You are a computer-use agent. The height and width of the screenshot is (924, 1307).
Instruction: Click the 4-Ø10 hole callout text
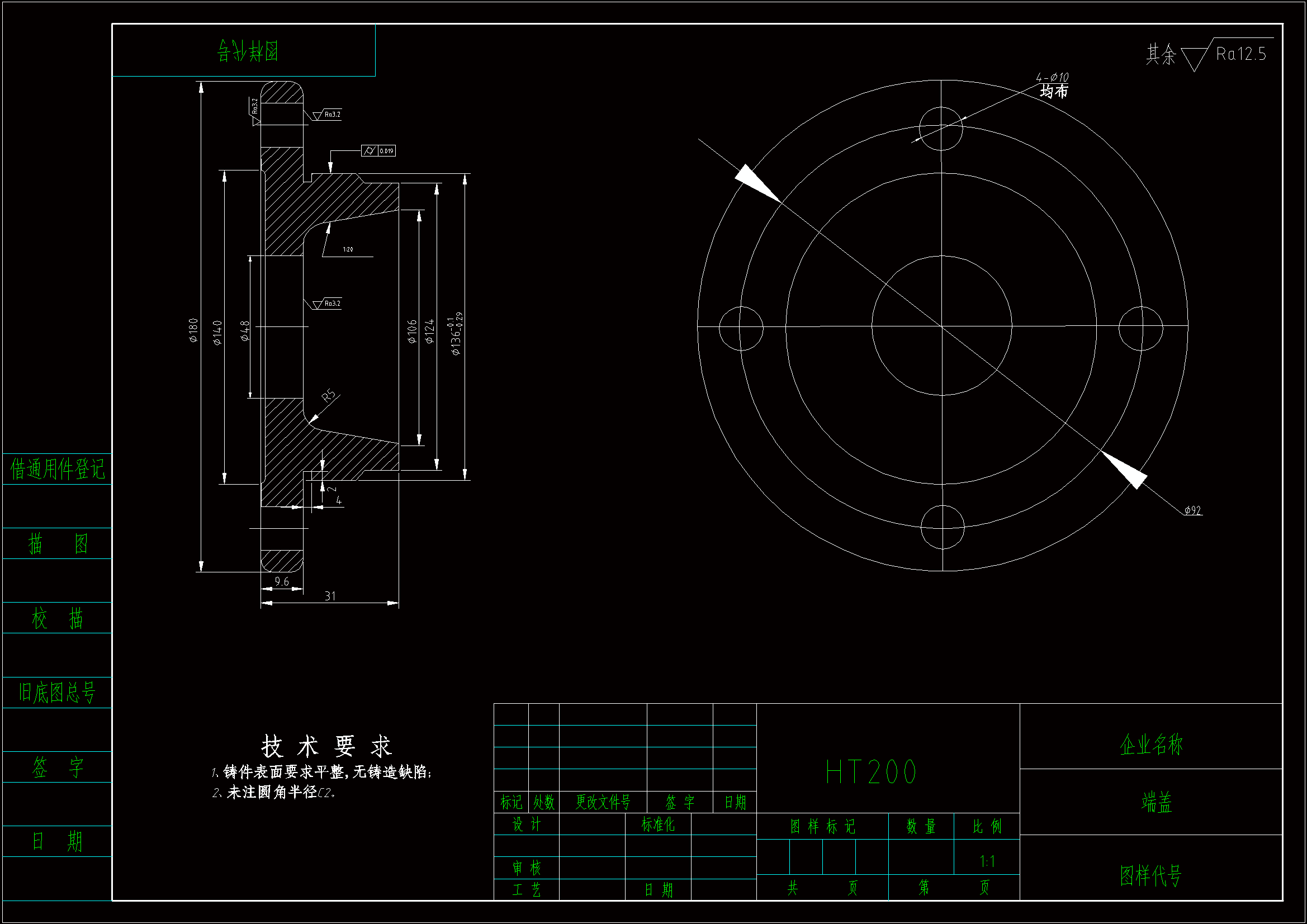(x=1052, y=78)
